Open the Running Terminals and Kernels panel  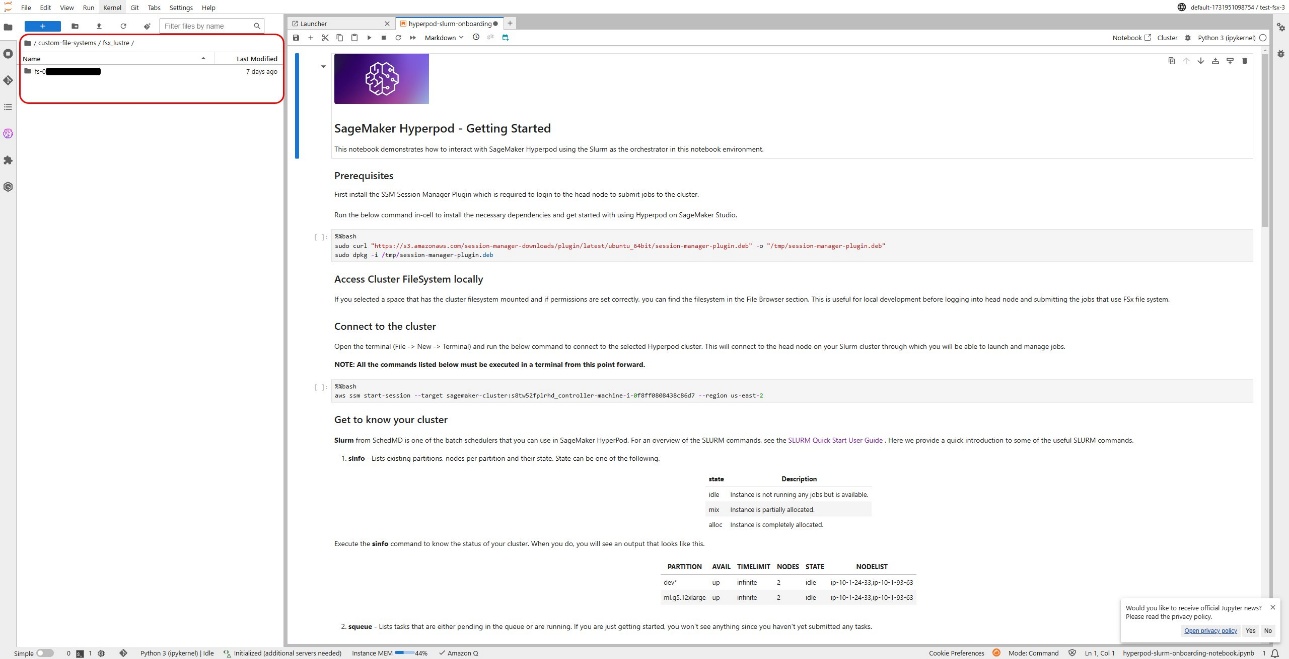click(8, 53)
